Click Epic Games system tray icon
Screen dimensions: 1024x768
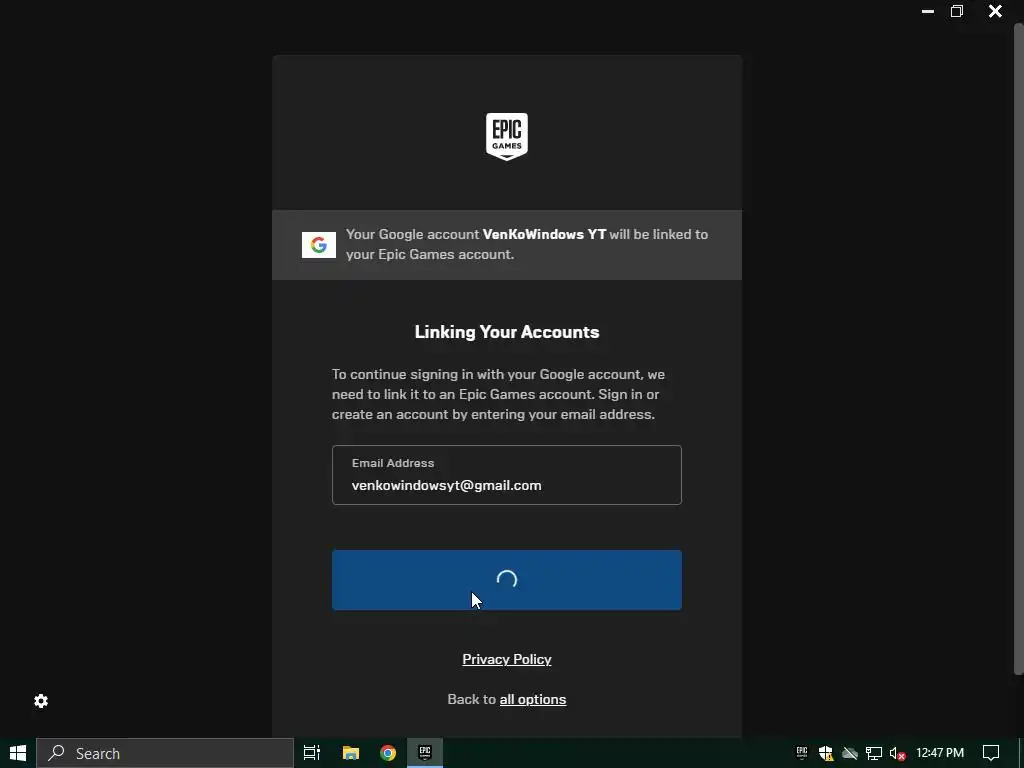(802, 753)
